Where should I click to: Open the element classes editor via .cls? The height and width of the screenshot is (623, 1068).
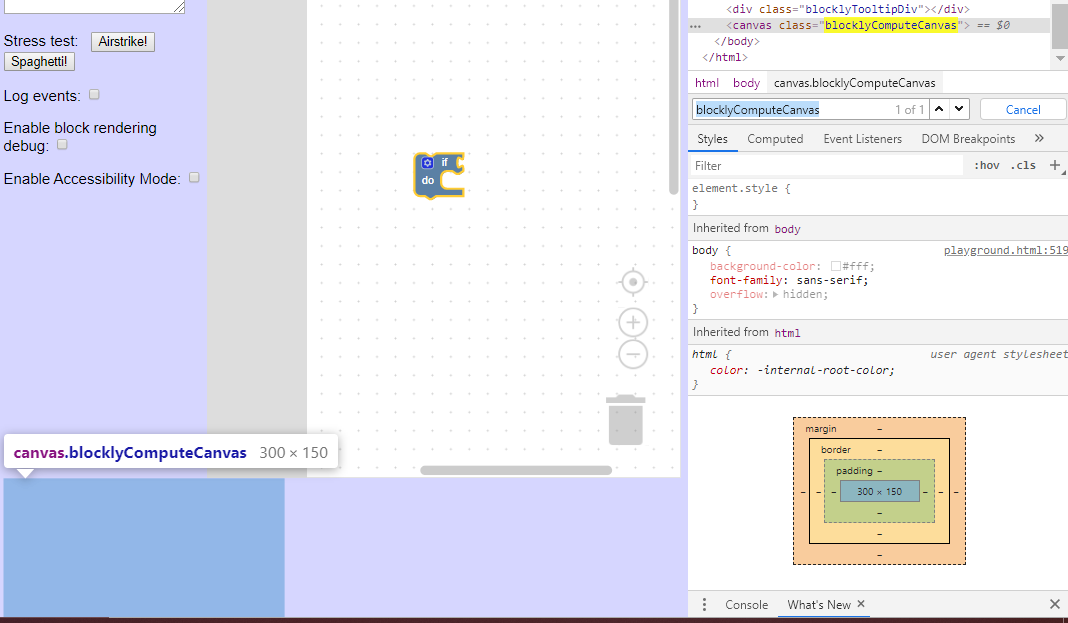[1022, 165]
